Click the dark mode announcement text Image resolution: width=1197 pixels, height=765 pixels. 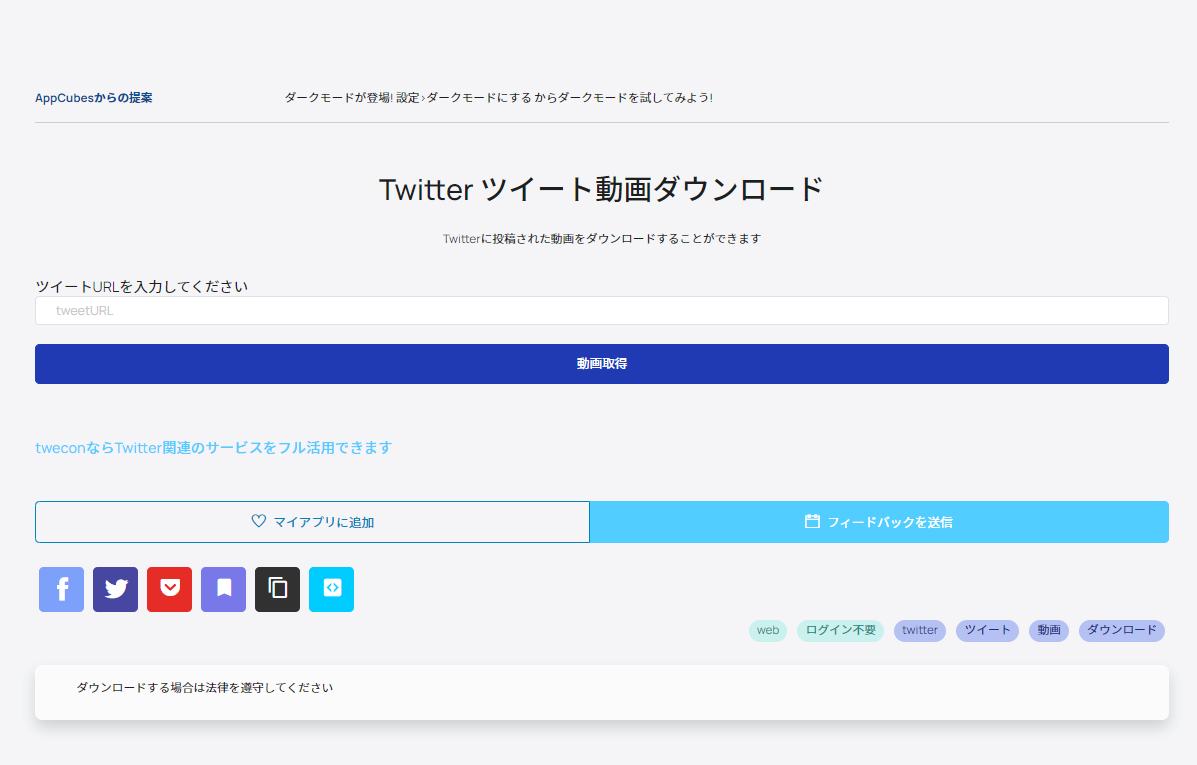498,98
